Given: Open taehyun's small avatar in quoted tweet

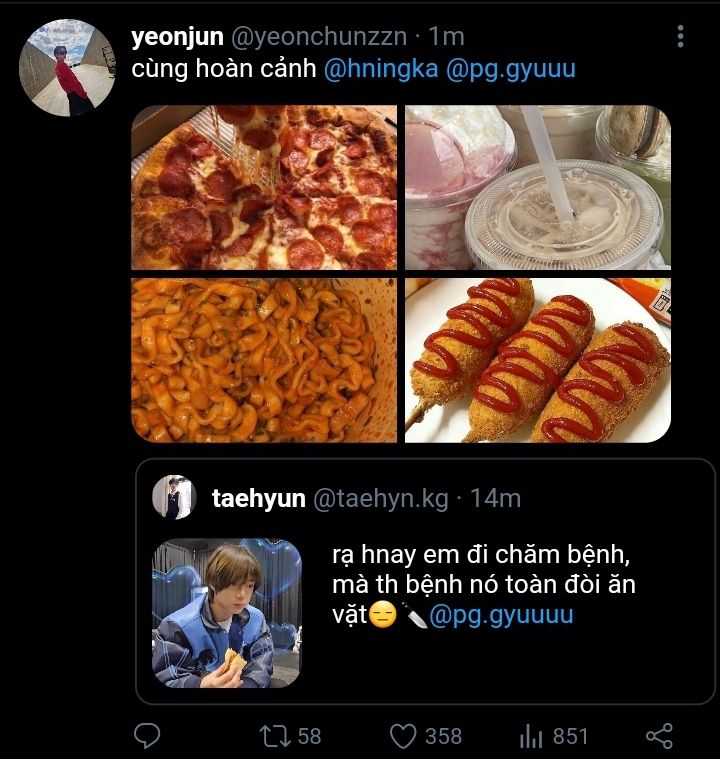Looking at the screenshot, I should (174, 497).
